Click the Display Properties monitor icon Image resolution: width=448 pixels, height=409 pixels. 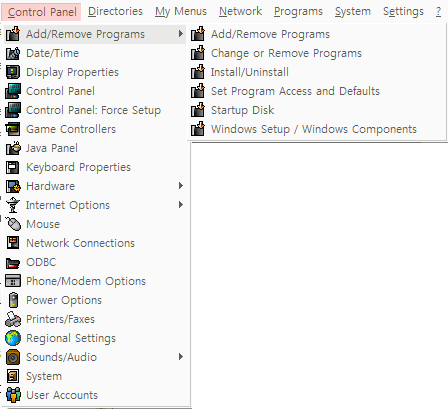coord(13,72)
